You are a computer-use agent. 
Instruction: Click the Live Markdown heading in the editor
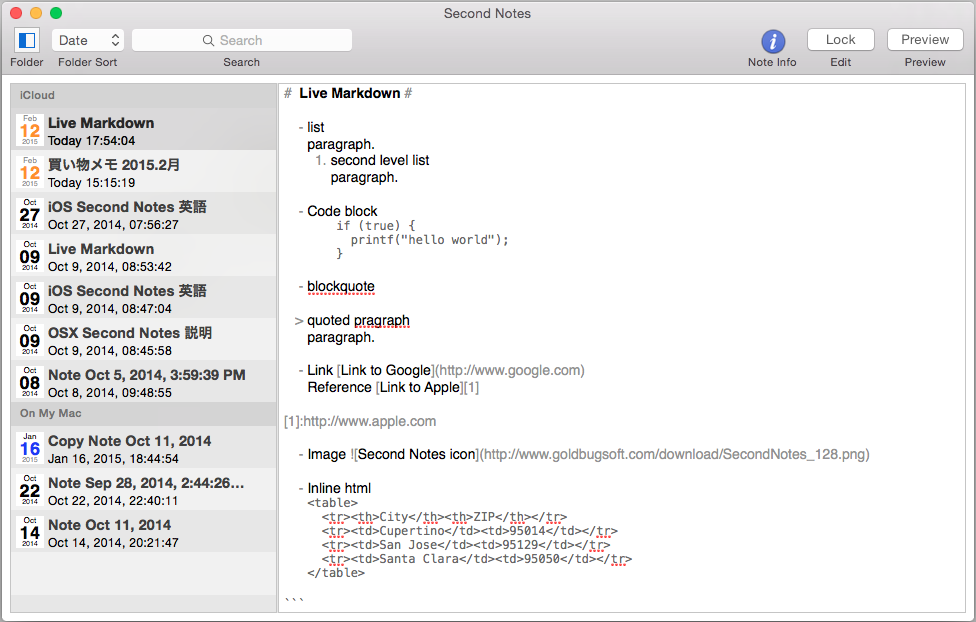click(x=349, y=93)
